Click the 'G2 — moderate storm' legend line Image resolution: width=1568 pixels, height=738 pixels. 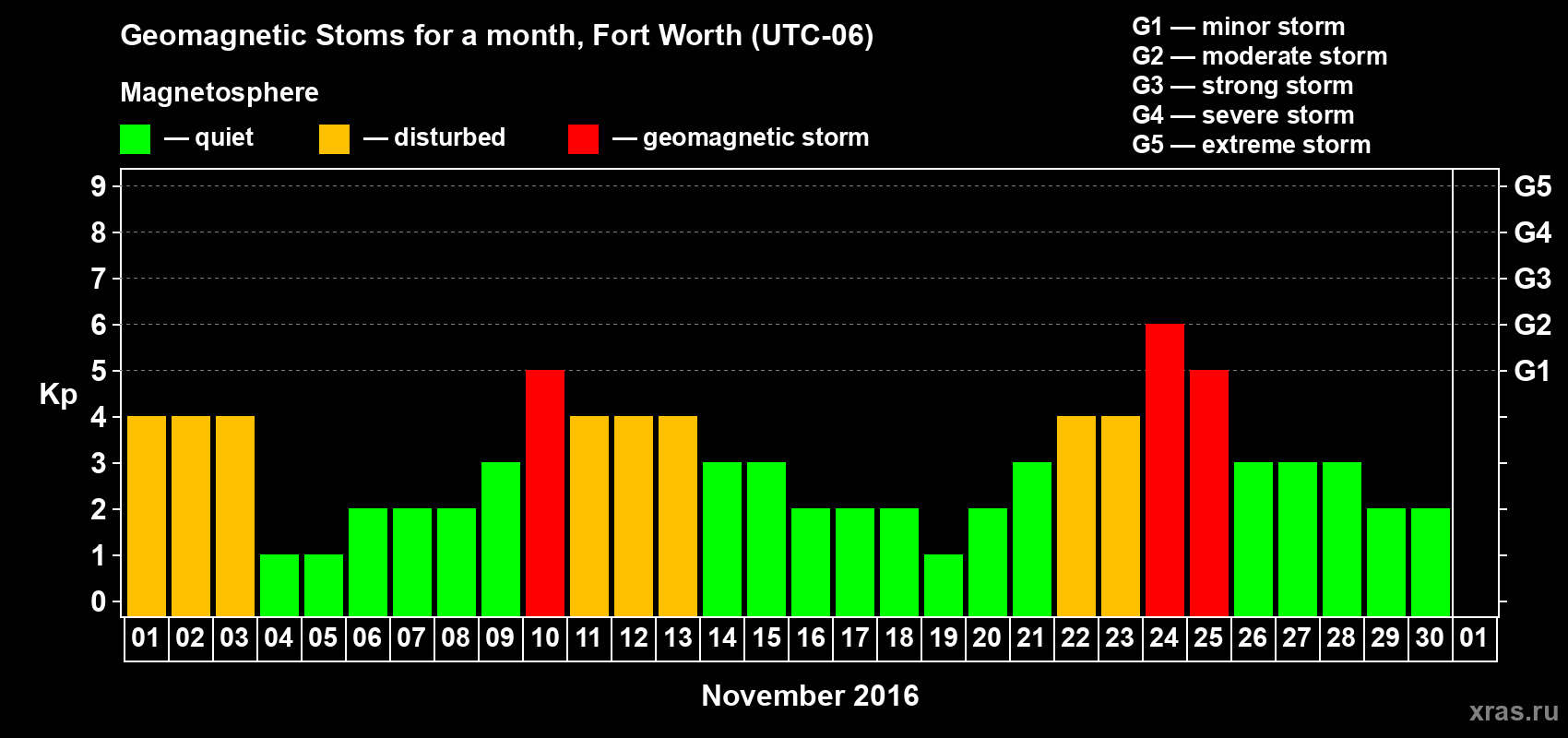(1260, 56)
